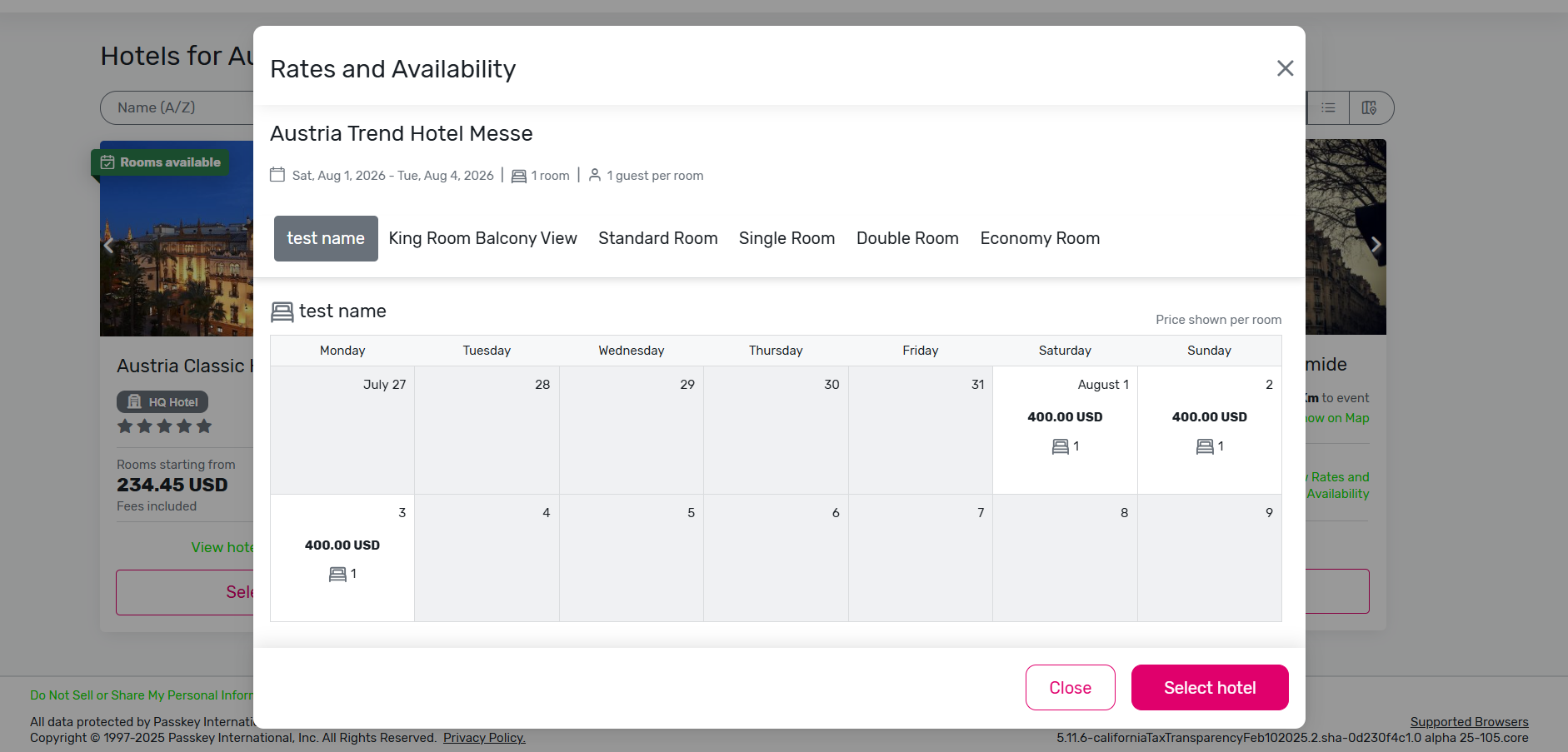
Task: Click the '234.45 USD' starting price
Action: coord(172,485)
